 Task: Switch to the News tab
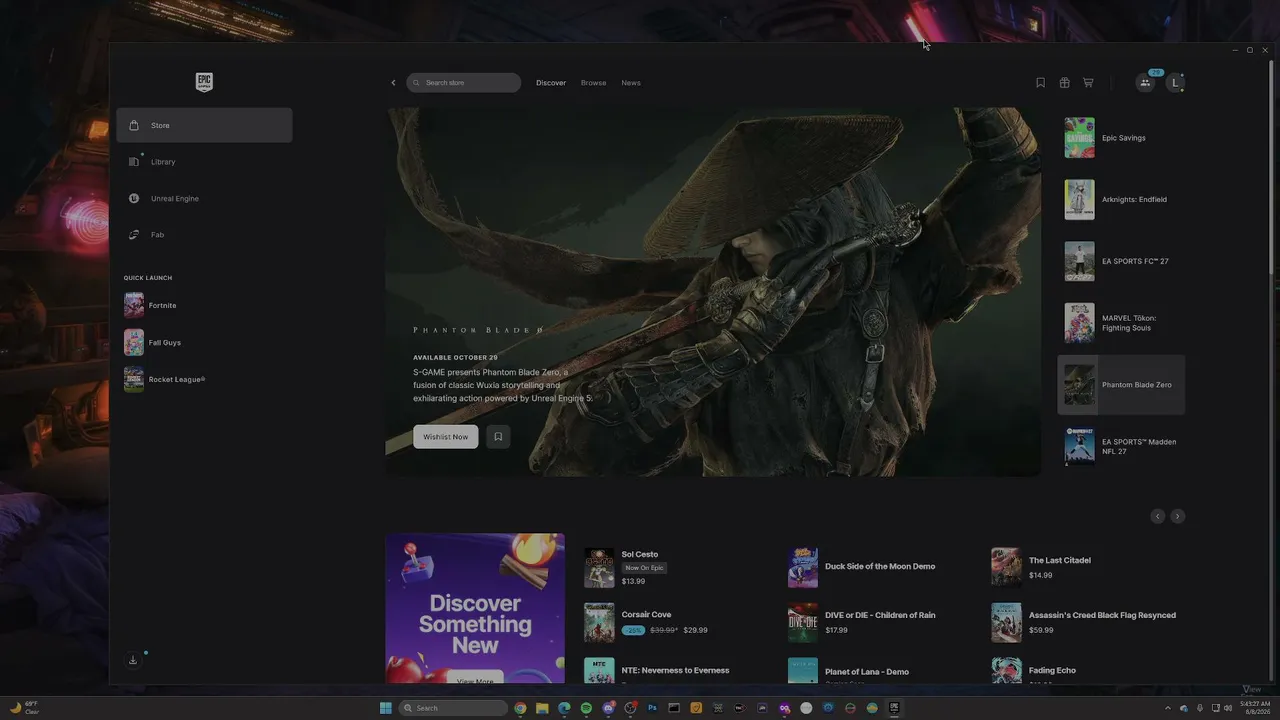pos(631,83)
